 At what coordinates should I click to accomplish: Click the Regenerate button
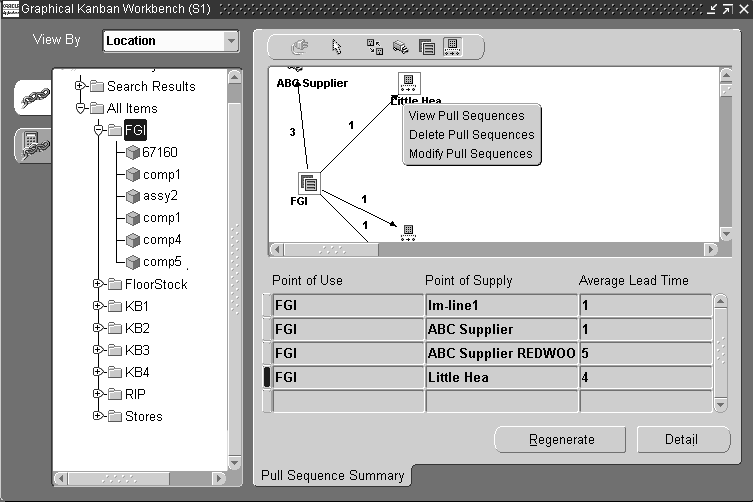(x=560, y=440)
